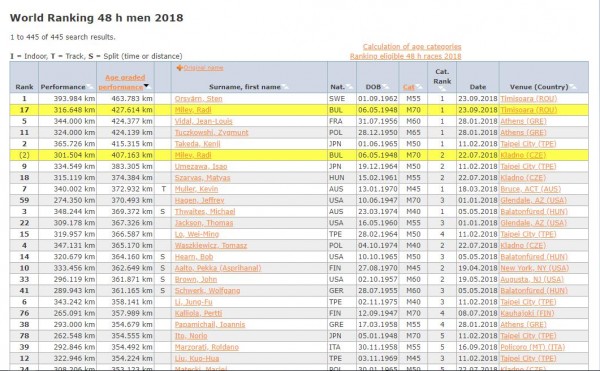The image size is (600, 371).
Task: Click the World Ranking 48 h men 2018 heading
Action: click(96, 18)
